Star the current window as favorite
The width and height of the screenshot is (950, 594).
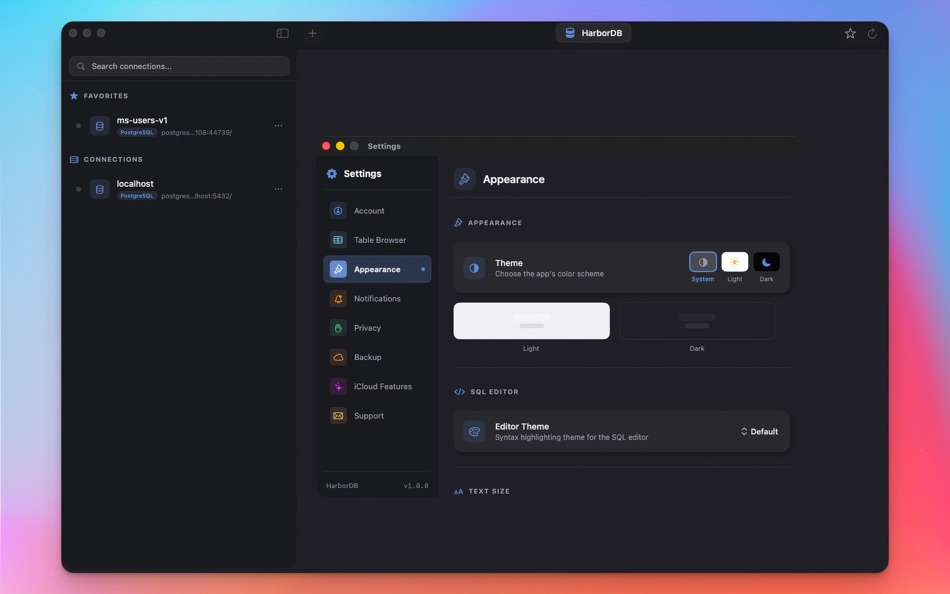(849, 32)
